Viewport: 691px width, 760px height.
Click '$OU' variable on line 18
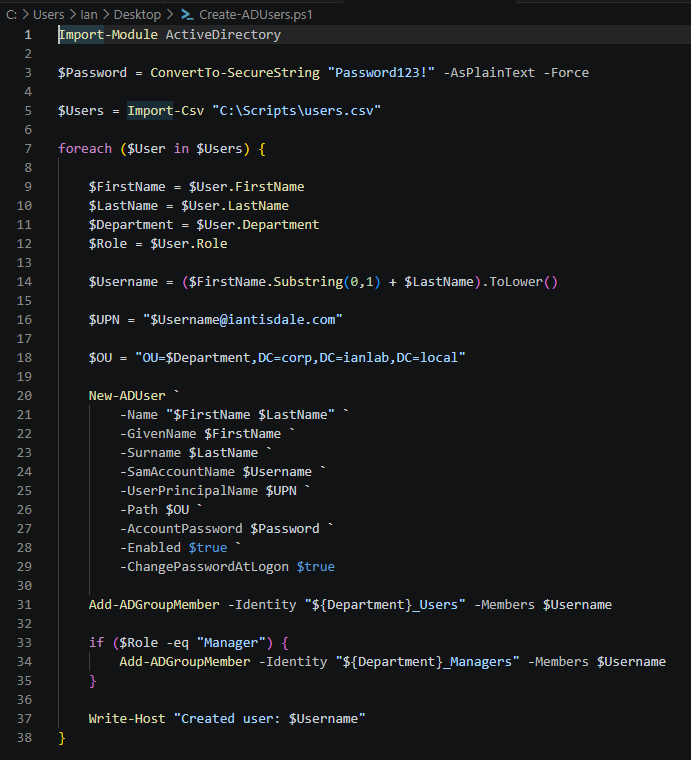pyautogui.click(x=100, y=358)
